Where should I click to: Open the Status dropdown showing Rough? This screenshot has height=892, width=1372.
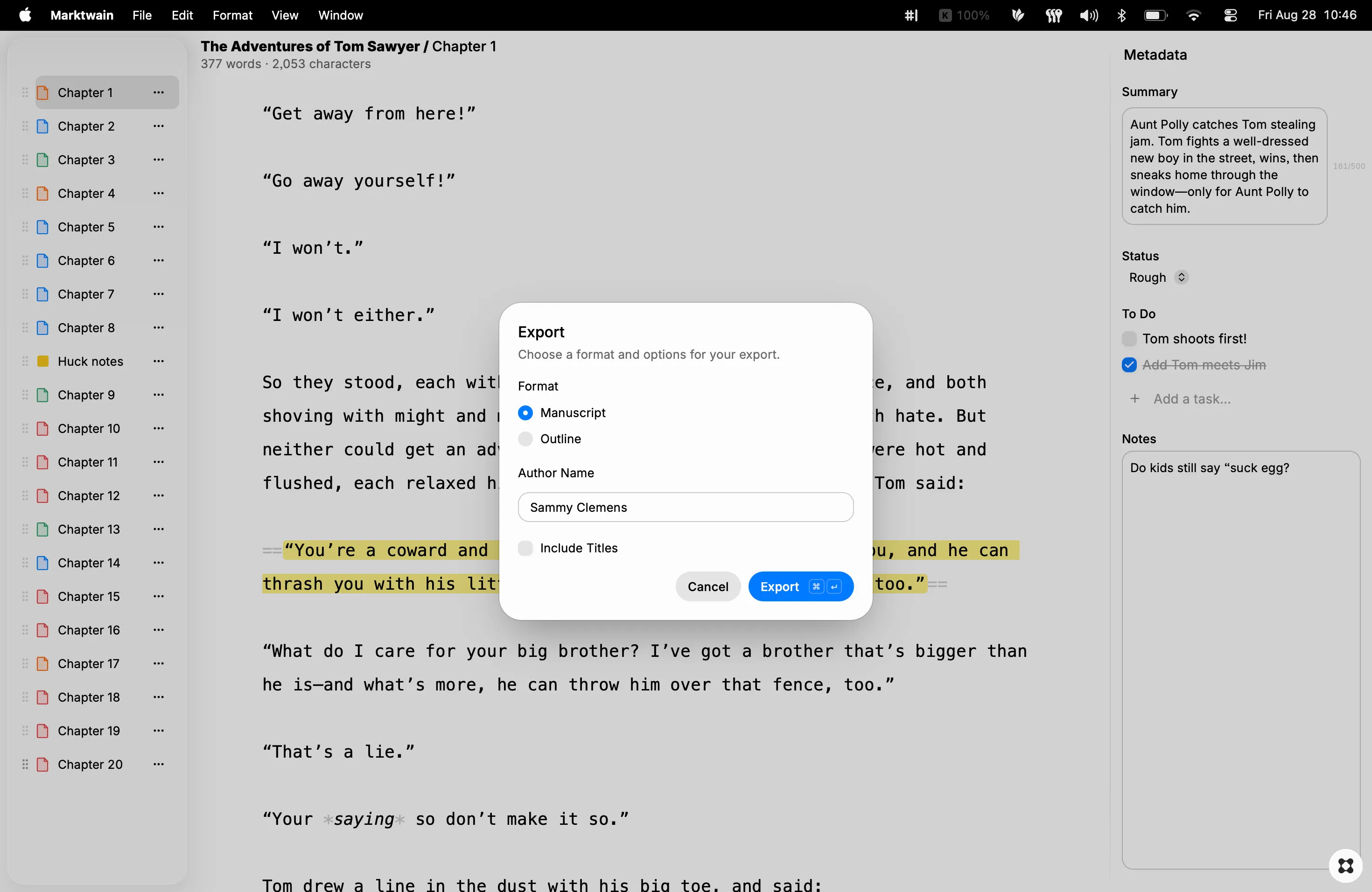tap(1158, 278)
